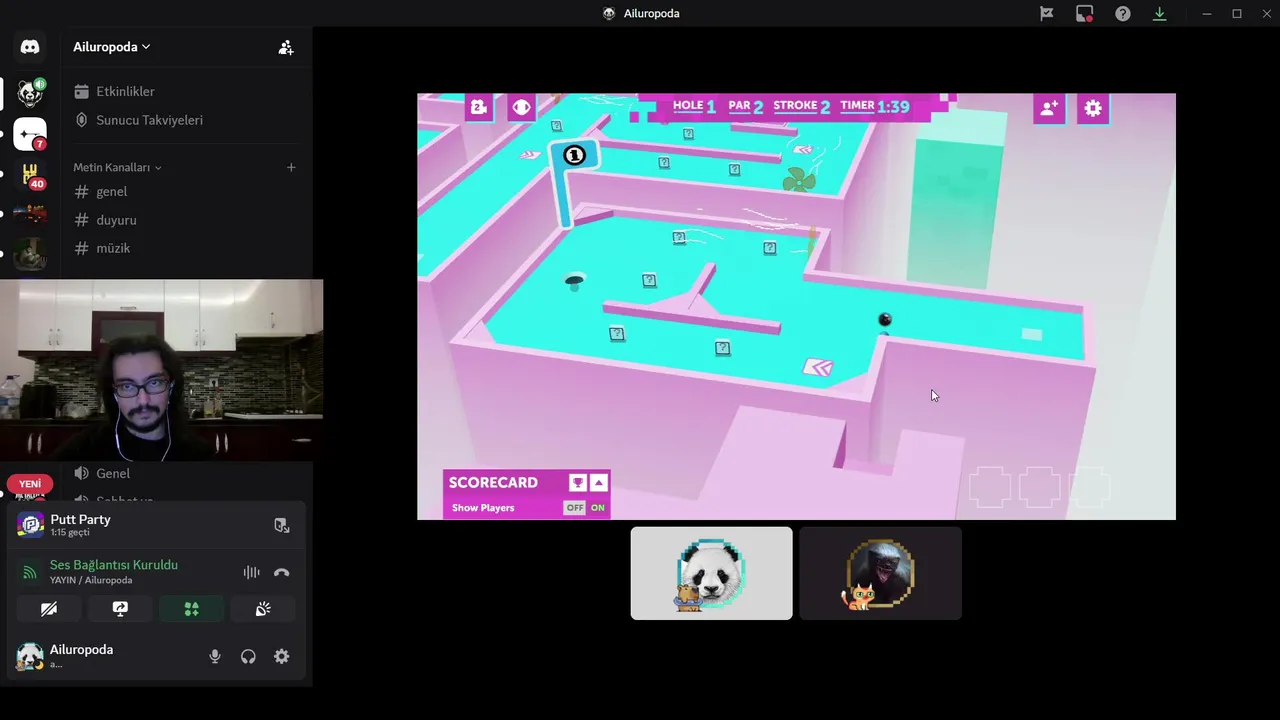1280x720 pixels.
Task: Toggle the eye spectate icon in game
Action: pos(521,108)
